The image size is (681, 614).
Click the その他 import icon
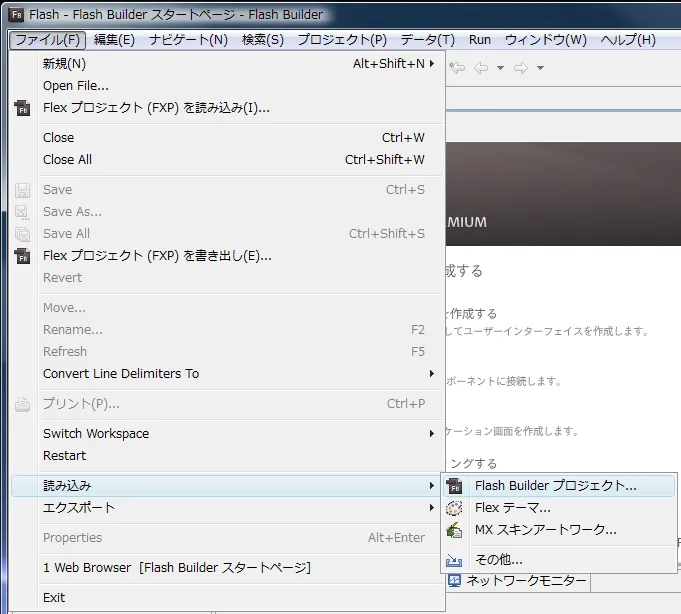pos(454,560)
